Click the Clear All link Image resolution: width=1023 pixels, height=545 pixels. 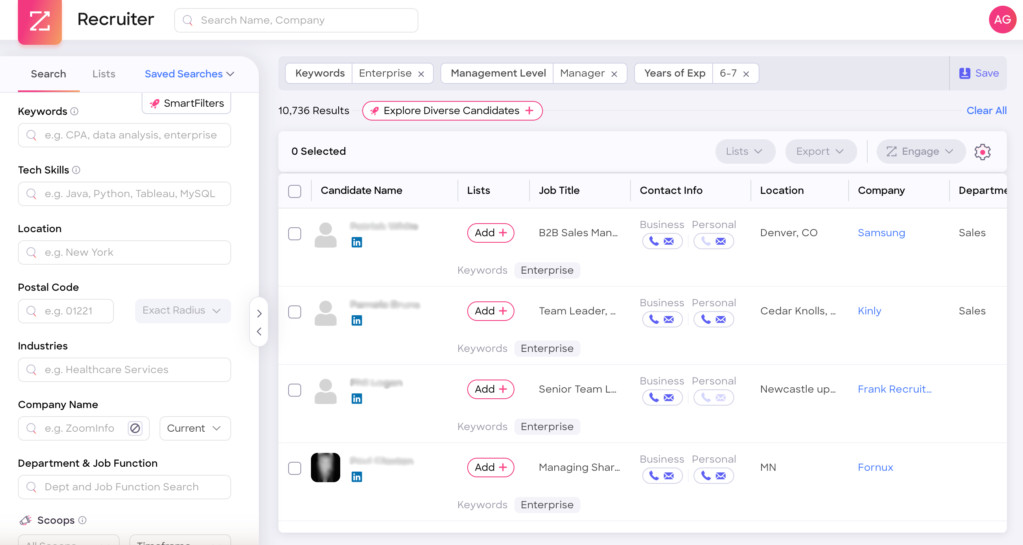986,111
